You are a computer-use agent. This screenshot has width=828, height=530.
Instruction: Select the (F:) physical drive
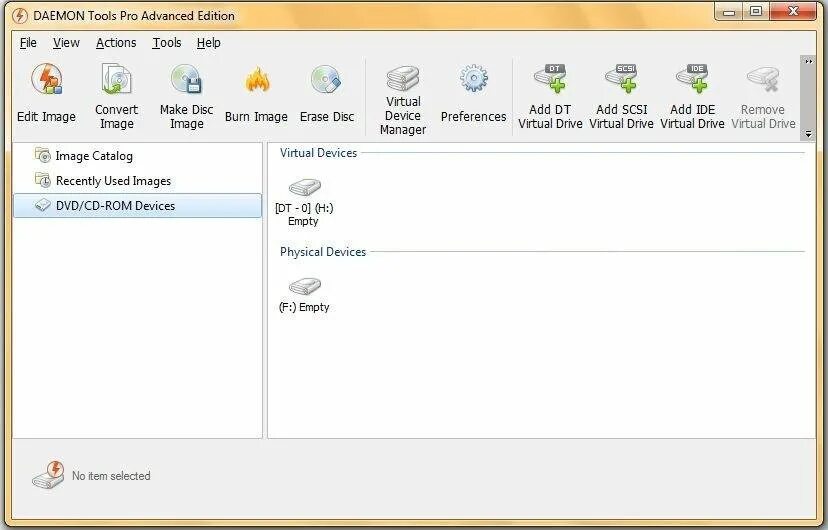point(304,295)
